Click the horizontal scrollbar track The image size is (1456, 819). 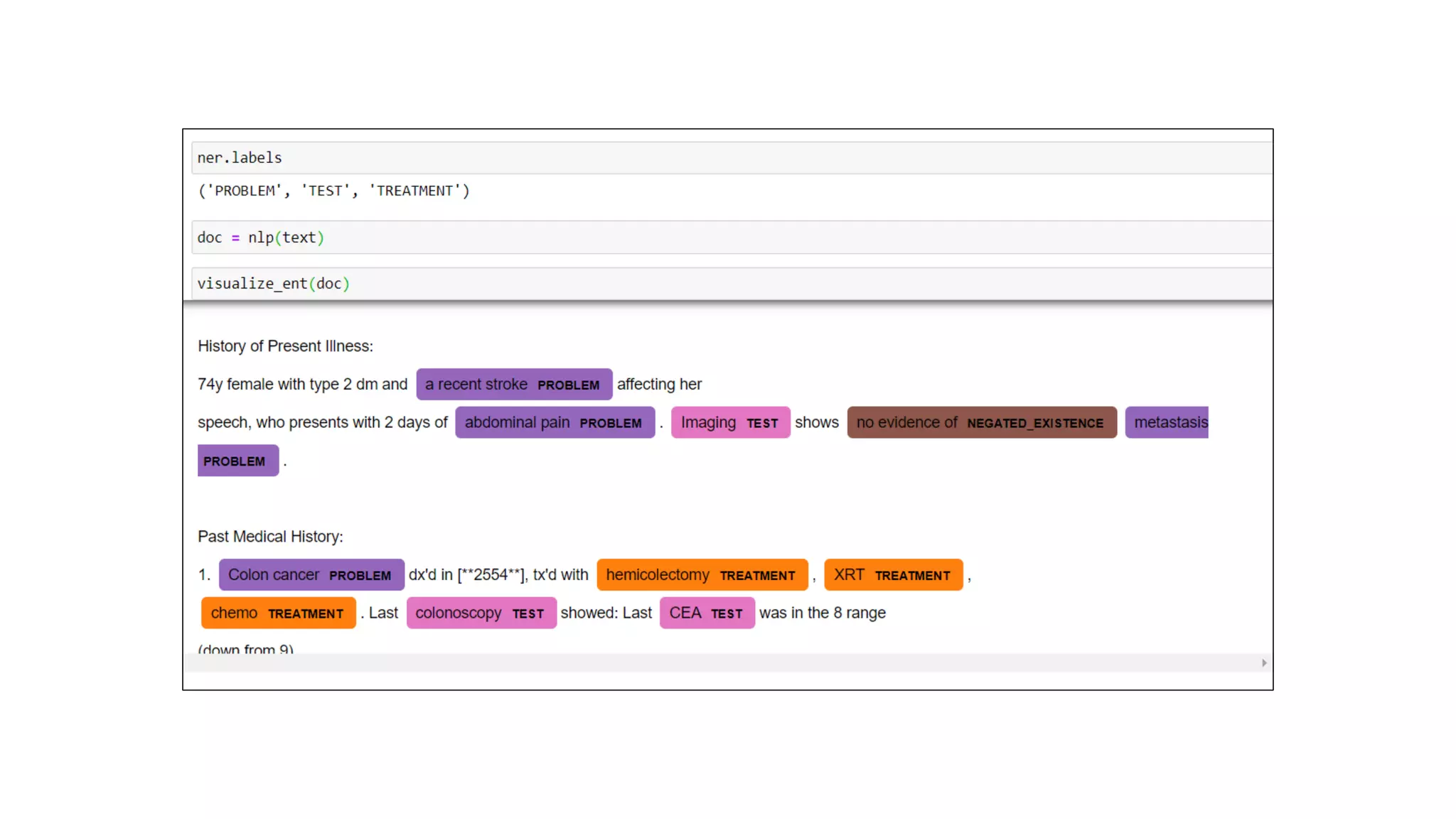711,663
